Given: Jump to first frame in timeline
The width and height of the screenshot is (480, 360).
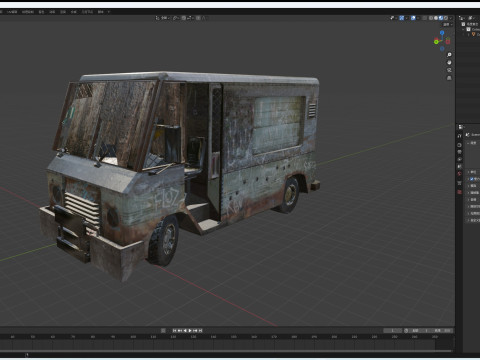Looking at the screenshot, I should (x=174, y=330).
